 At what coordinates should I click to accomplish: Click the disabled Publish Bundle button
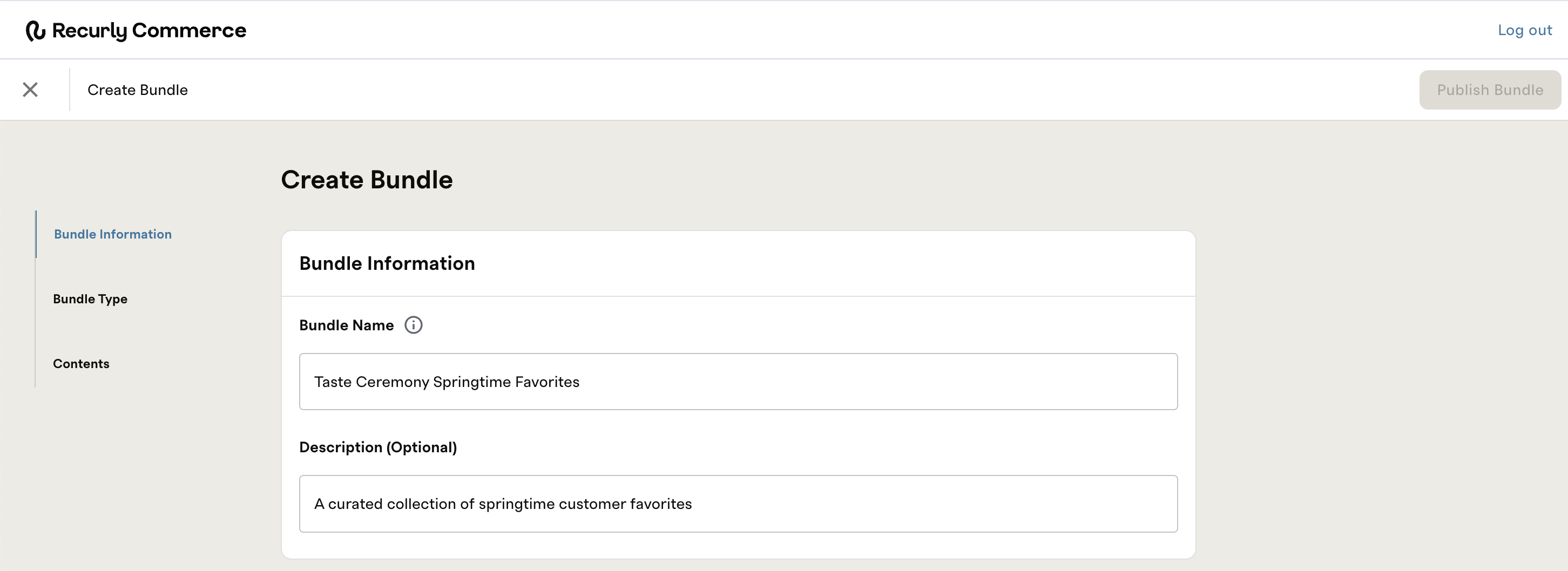coord(1490,90)
